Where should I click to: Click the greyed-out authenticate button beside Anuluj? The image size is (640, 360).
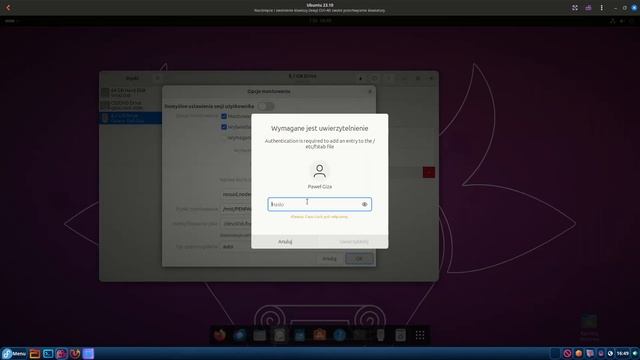point(353,242)
